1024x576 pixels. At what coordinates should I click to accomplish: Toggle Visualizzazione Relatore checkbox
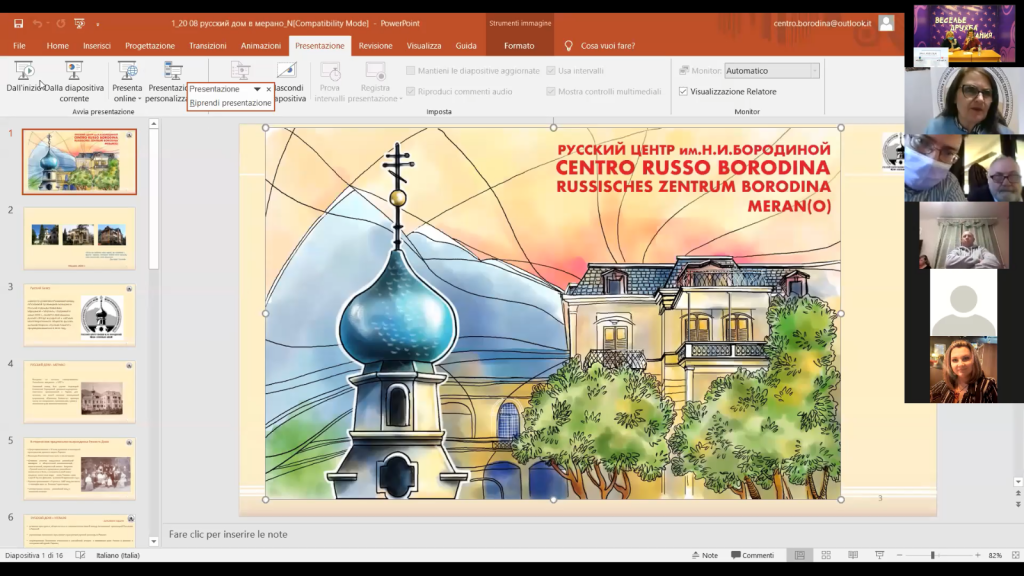tap(683, 91)
